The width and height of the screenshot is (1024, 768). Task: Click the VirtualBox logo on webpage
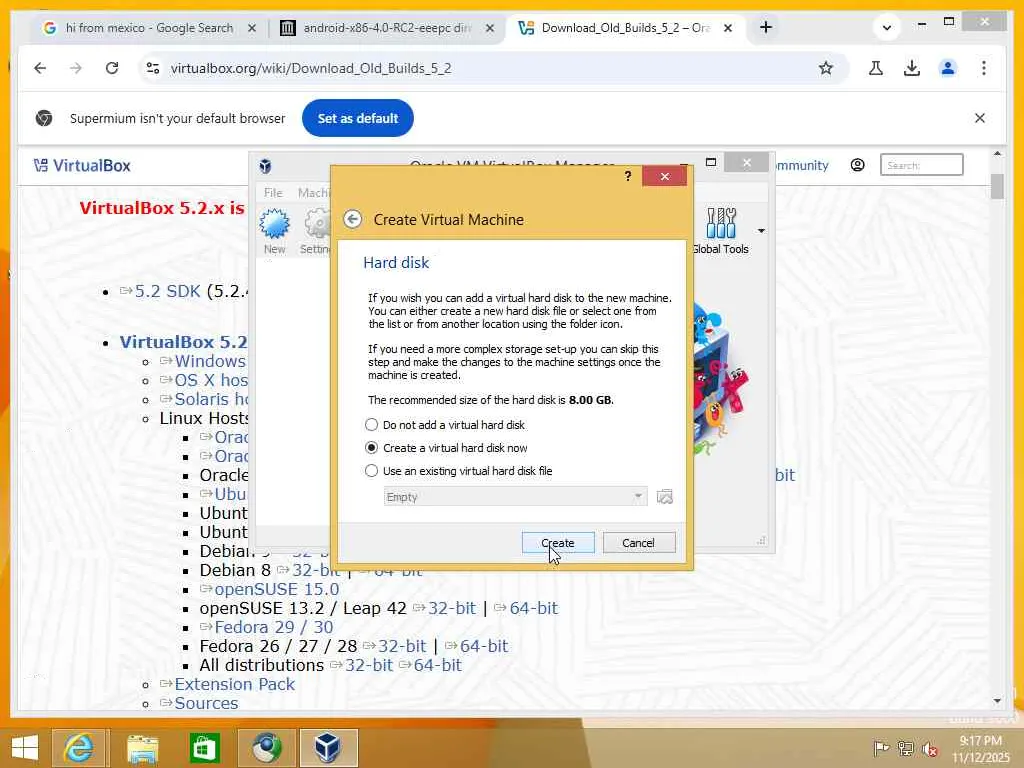pos(82,166)
